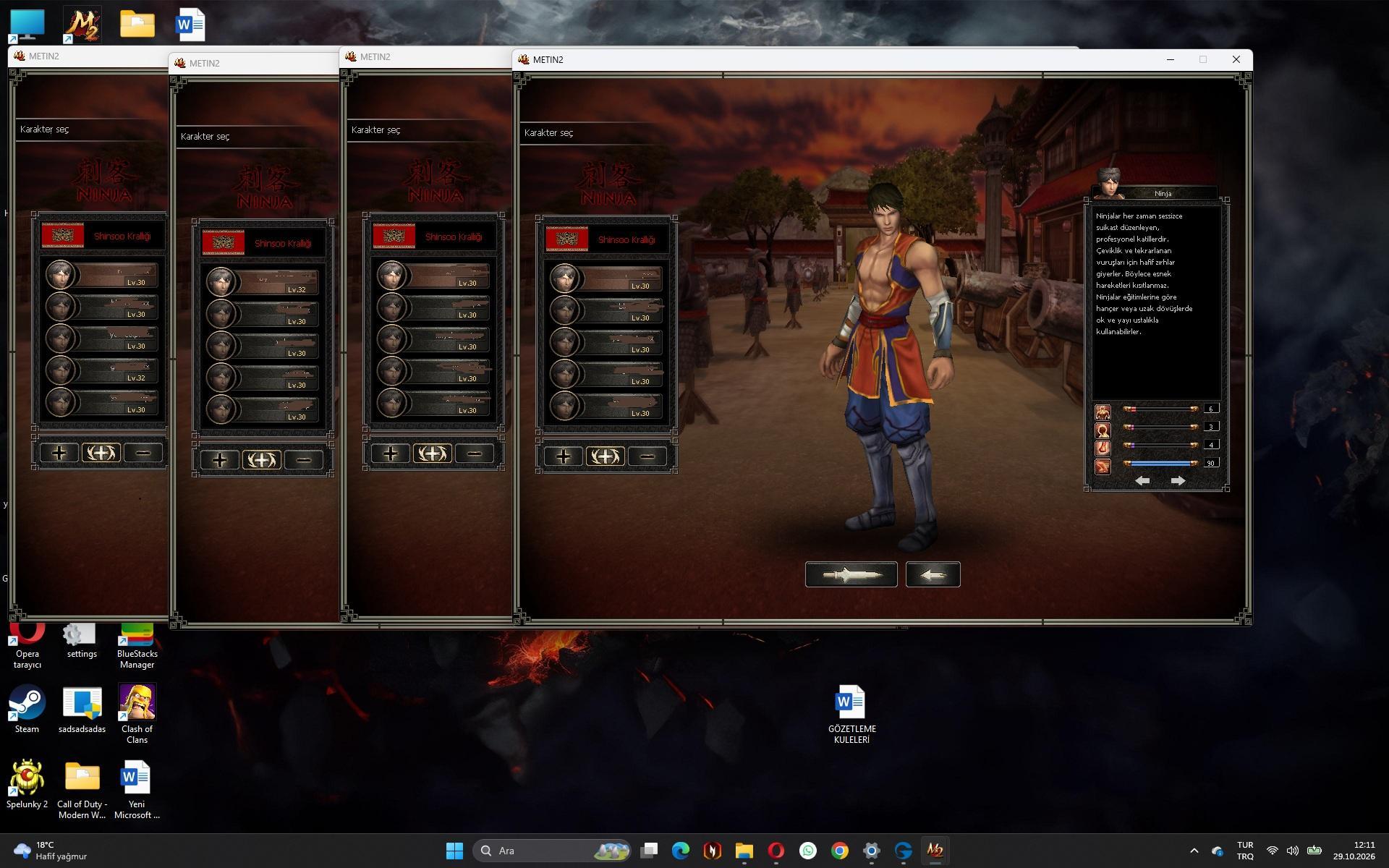The height and width of the screenshot is (868, 1389).
Task: Click the Ninja portrait above the description panel
Action: pyautogui.click(x=1108, y=183)
